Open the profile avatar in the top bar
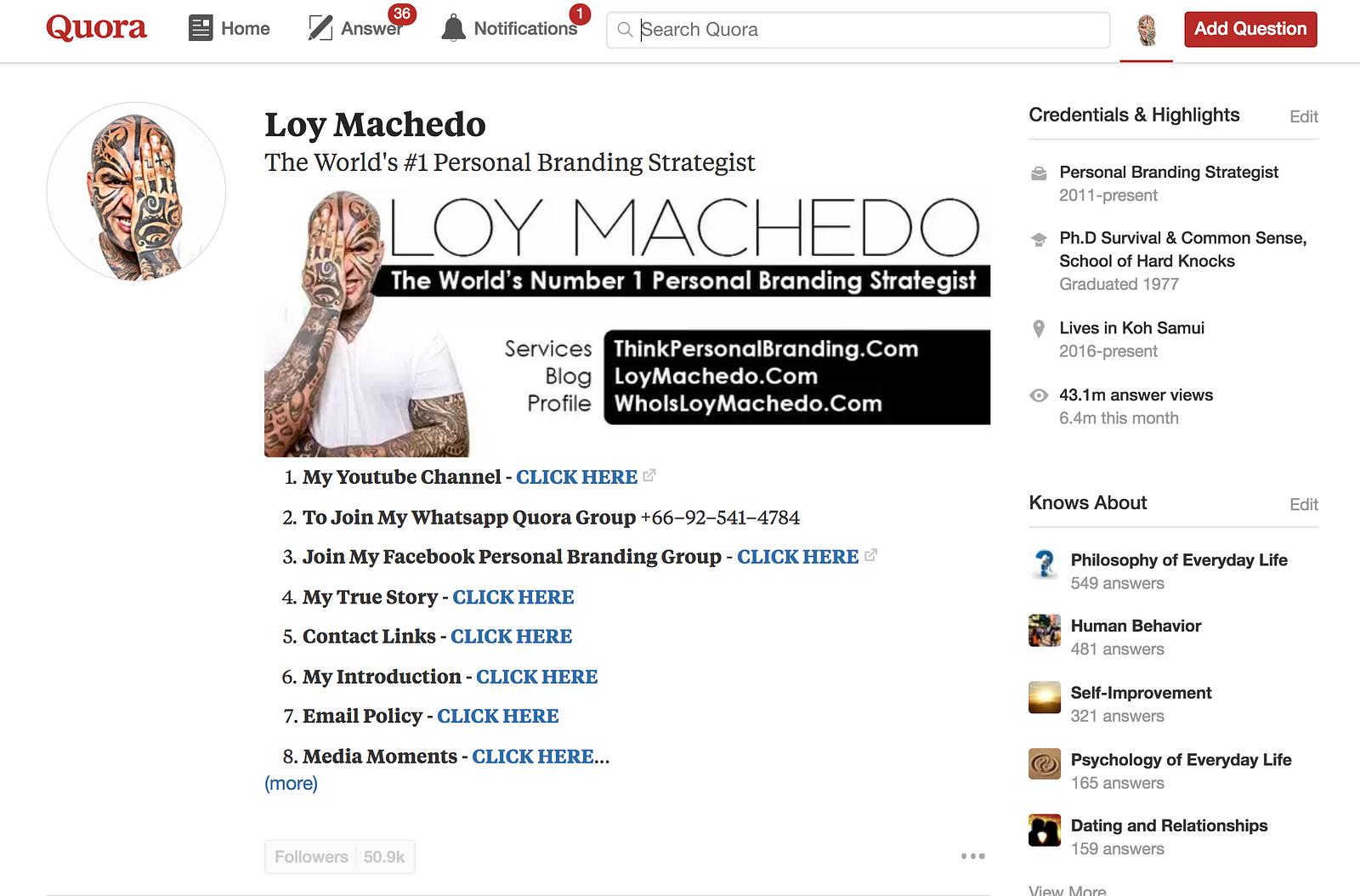This screenshot has height=896, width=1360. [x=1147, y=31]
